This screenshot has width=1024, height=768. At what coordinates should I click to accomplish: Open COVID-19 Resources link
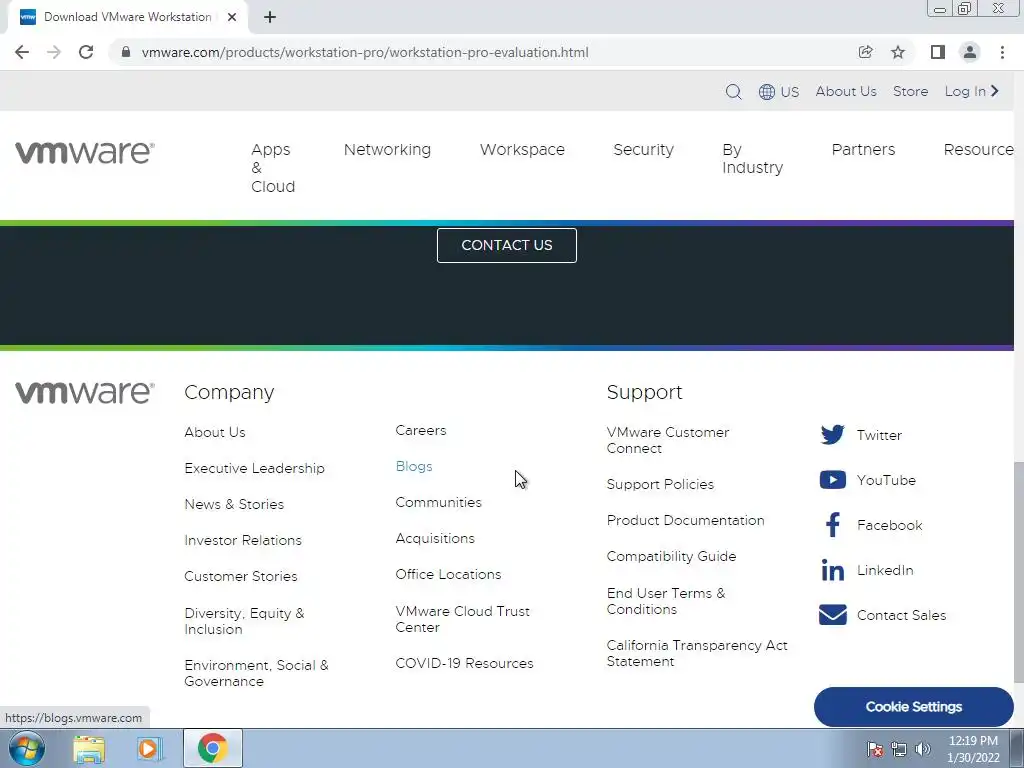click(x=464, y=663)
